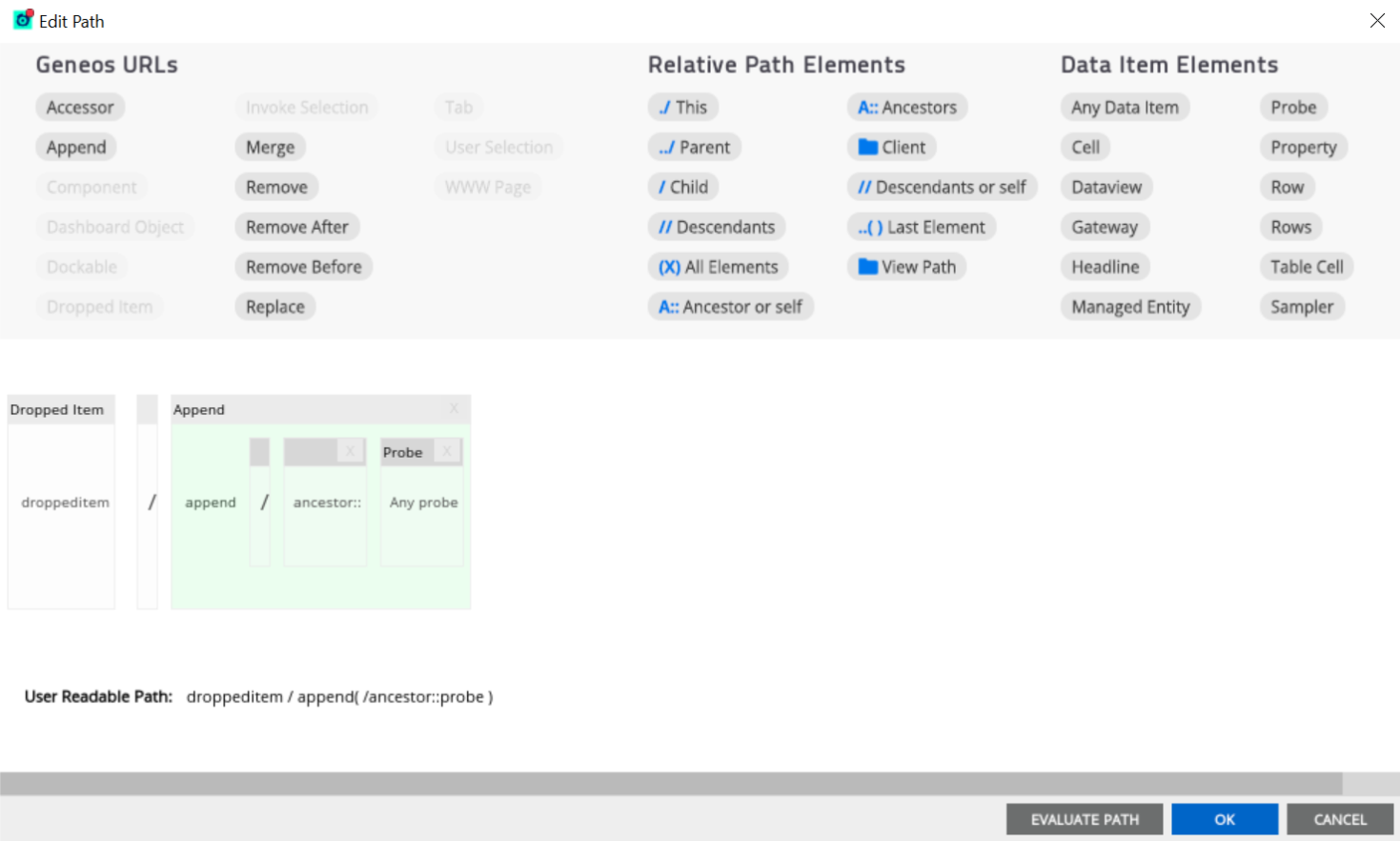Remove the ancestor:: block with its X
1400x841 pixels.
[351, 451]
